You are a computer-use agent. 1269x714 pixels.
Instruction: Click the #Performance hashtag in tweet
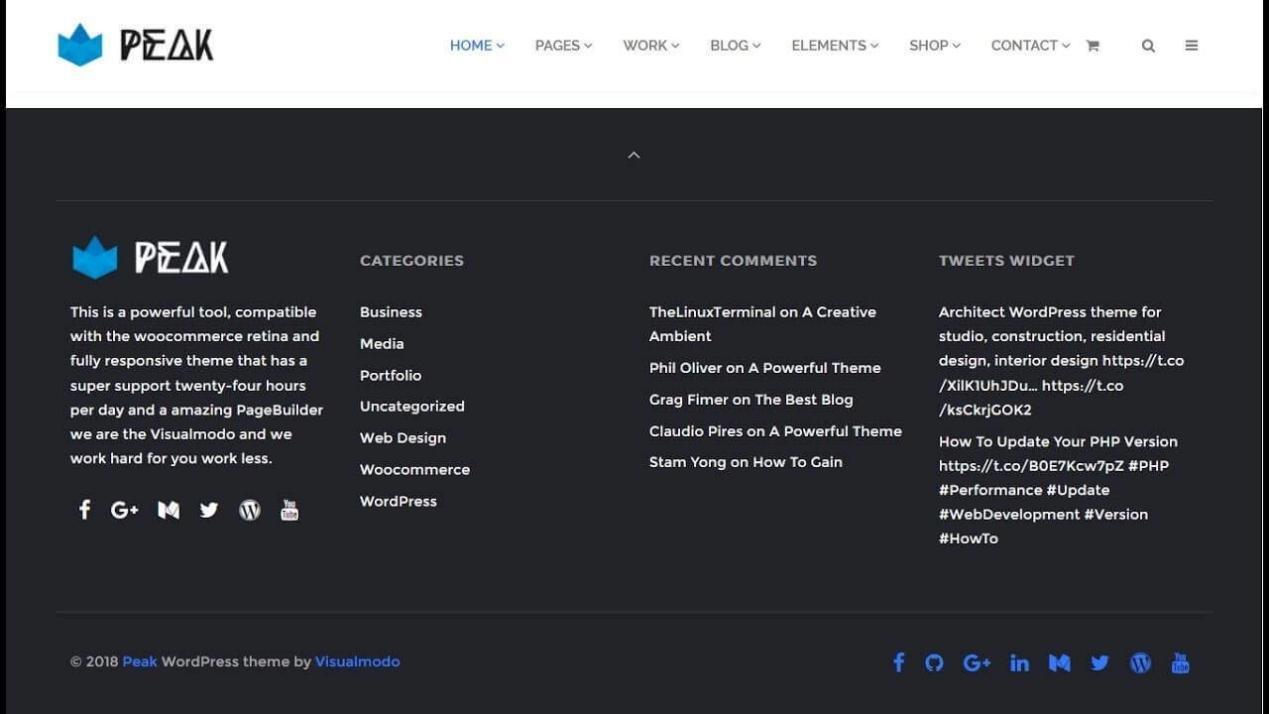click(990, 490)
